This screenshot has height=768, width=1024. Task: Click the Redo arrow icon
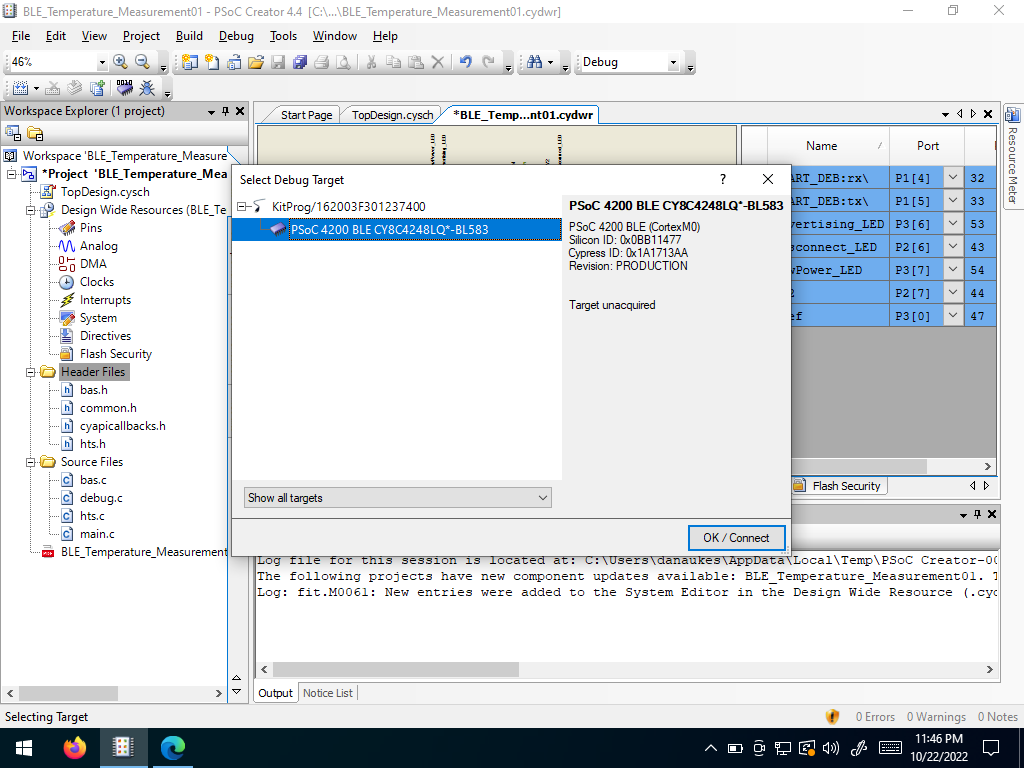[488, 62]
